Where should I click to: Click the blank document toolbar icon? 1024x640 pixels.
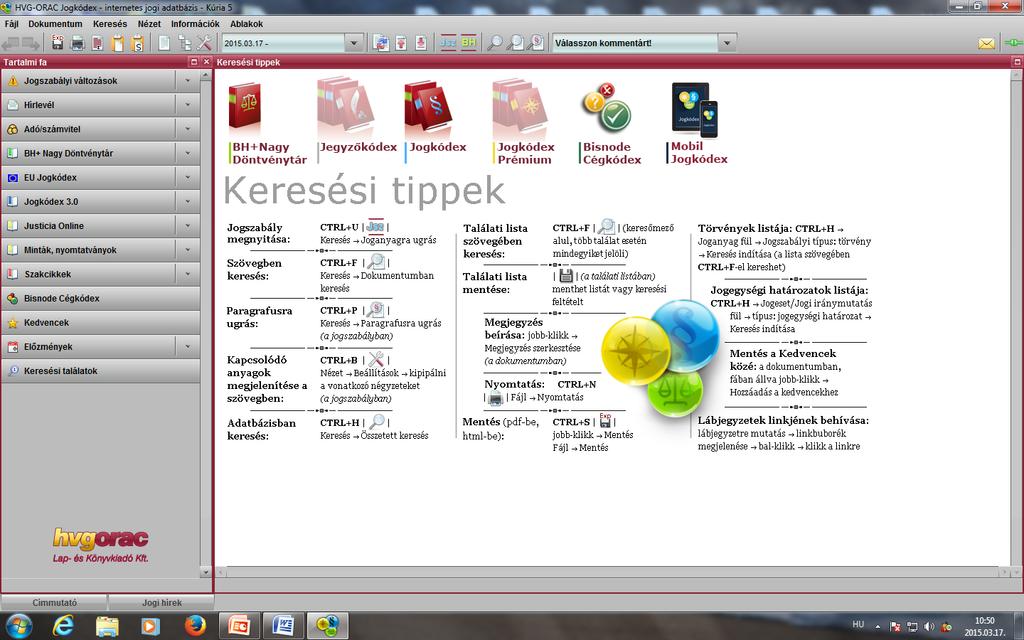[164, 43]
